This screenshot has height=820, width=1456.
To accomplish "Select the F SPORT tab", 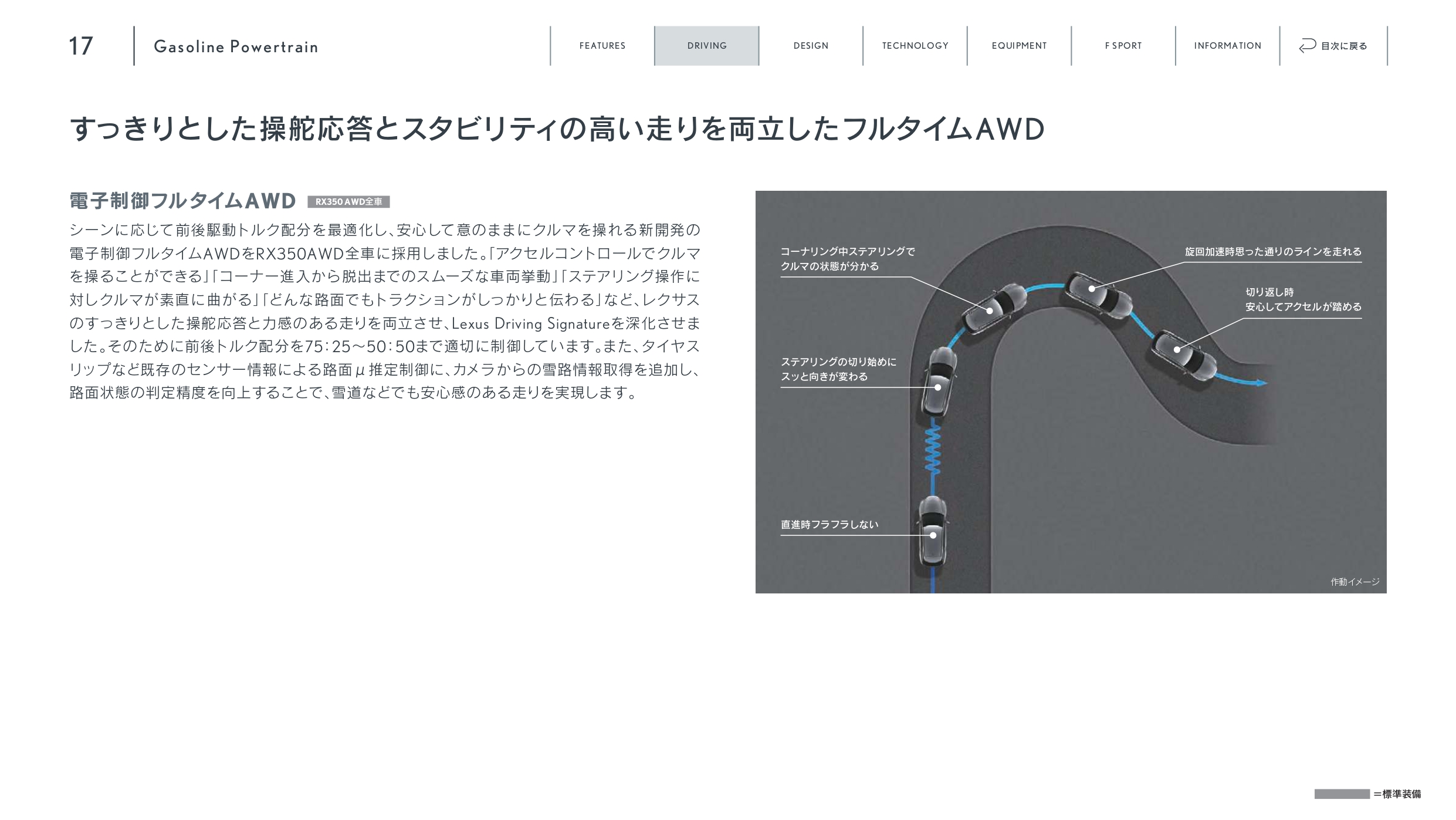I will coord(1123,46).
